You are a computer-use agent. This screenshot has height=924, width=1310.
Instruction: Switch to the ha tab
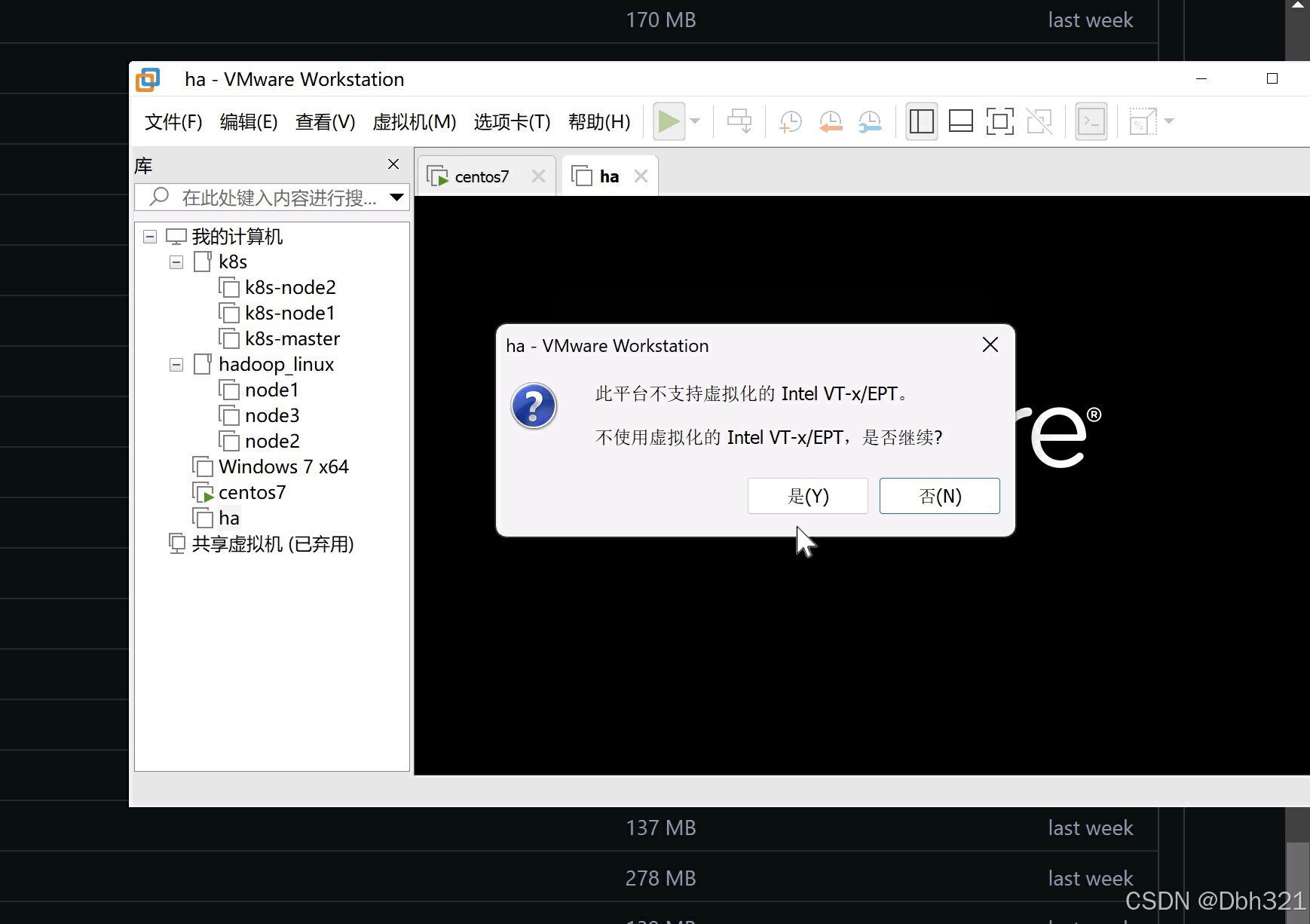pos(609,176)
